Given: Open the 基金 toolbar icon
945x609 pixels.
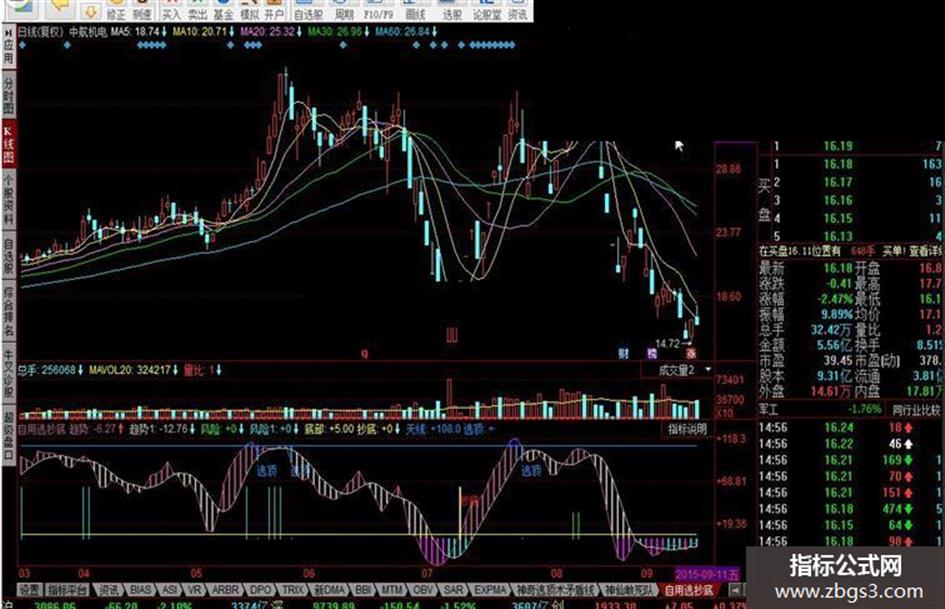Looking at the screenshot, I should point(223,10).
